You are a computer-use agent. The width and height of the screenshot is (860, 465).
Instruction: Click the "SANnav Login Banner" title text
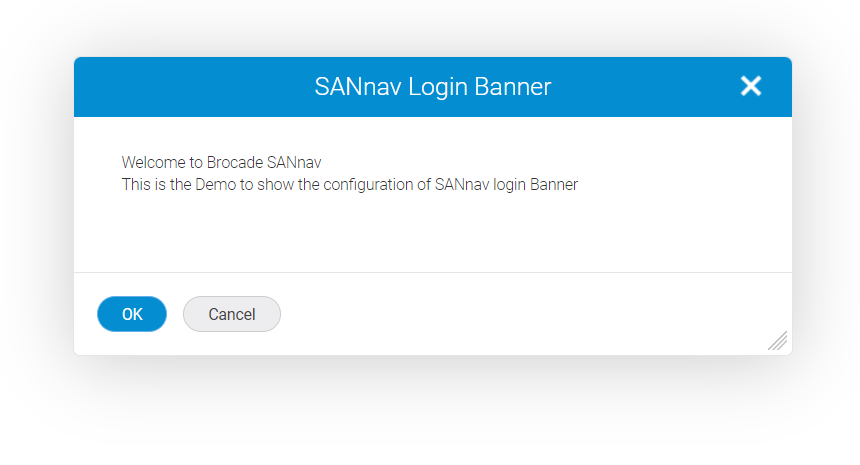click(x=432, y=87)
